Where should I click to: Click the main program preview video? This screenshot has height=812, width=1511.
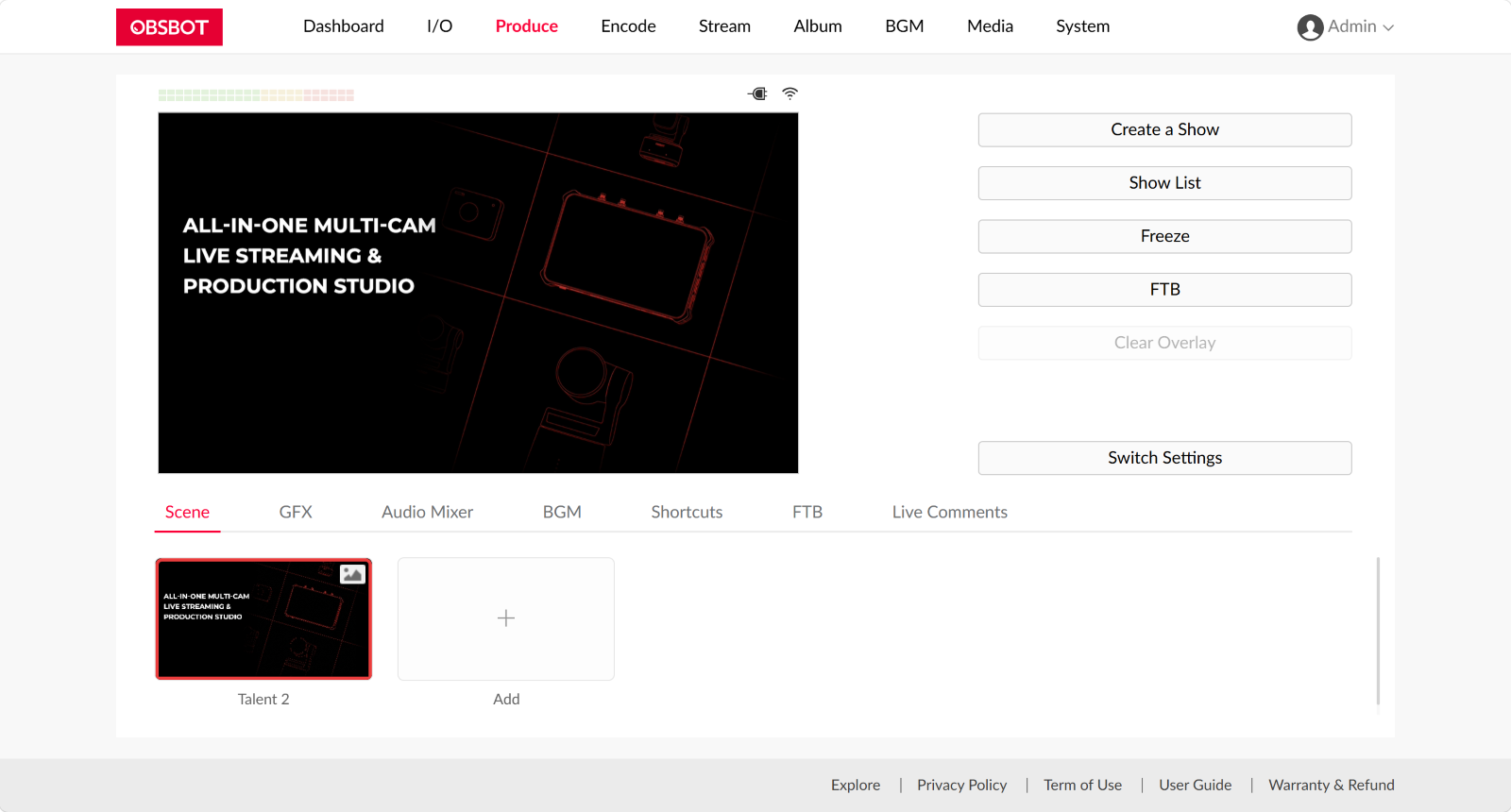coord(478,293)
